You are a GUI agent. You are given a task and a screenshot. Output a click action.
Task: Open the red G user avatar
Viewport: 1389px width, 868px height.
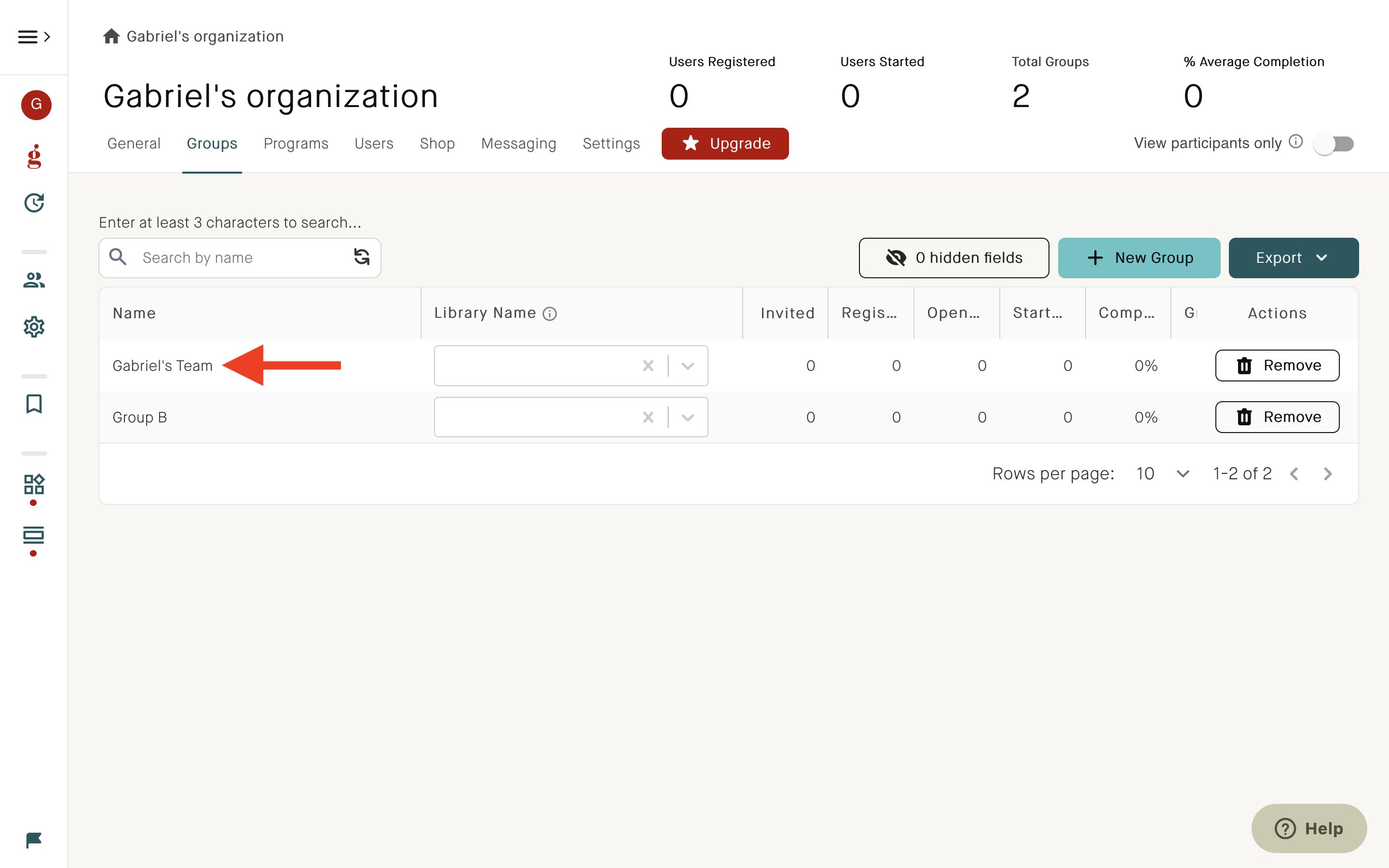36,105
